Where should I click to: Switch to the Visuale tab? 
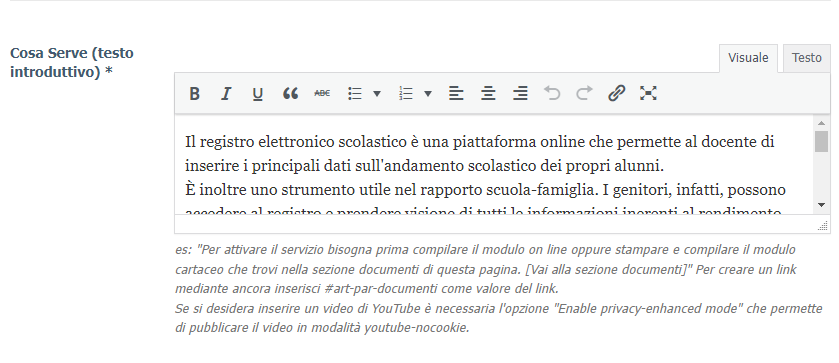(x=748, y=58)
